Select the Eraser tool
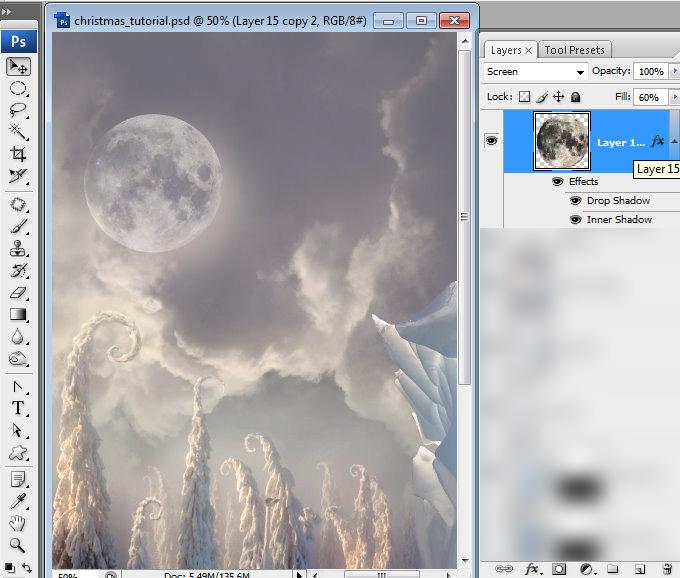Image resolution: width=680 pixels, height=578 pixels. click(x=18, y=293)
